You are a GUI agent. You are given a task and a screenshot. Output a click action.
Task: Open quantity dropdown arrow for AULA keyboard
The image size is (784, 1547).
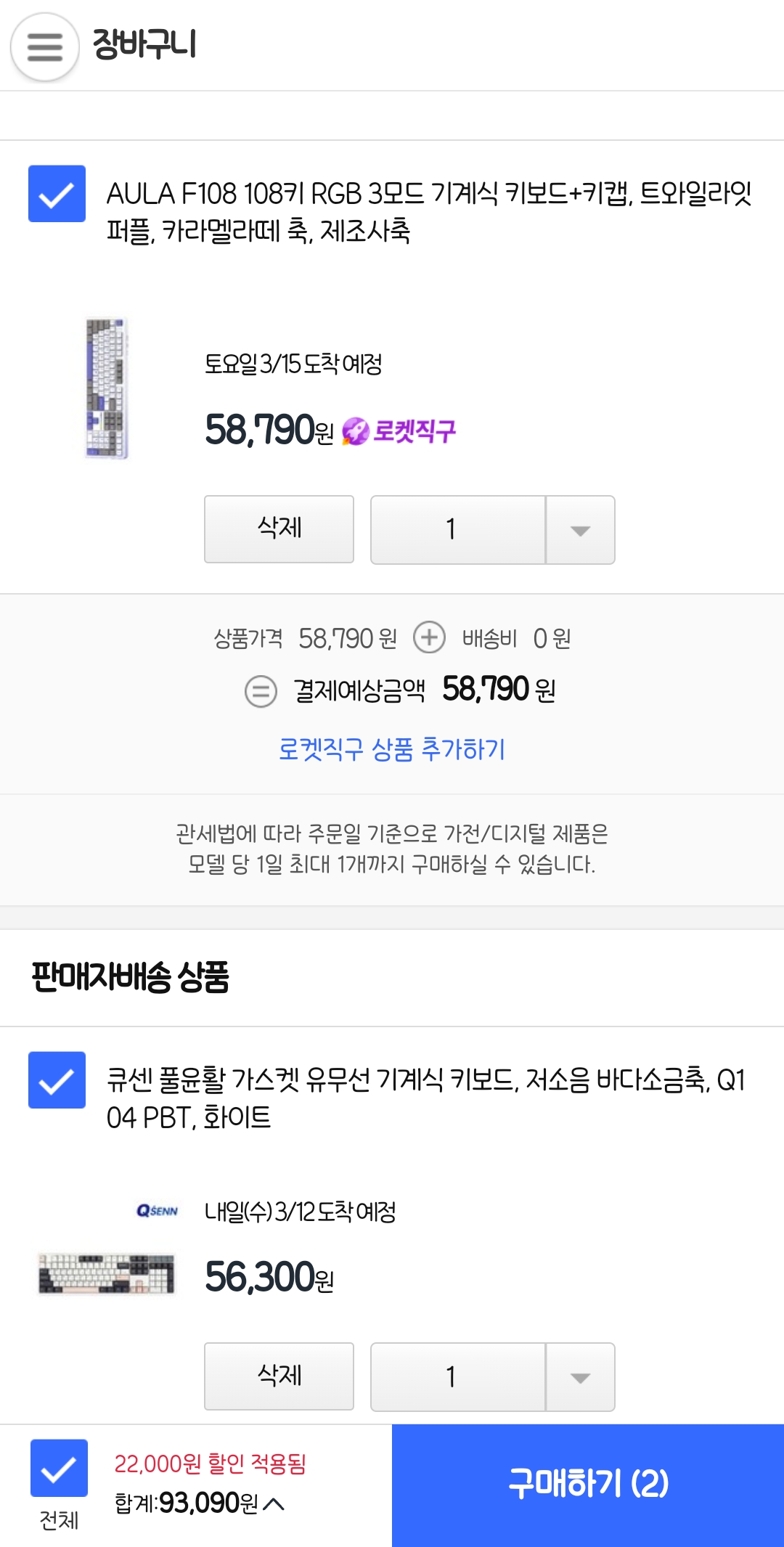(580, 530)
